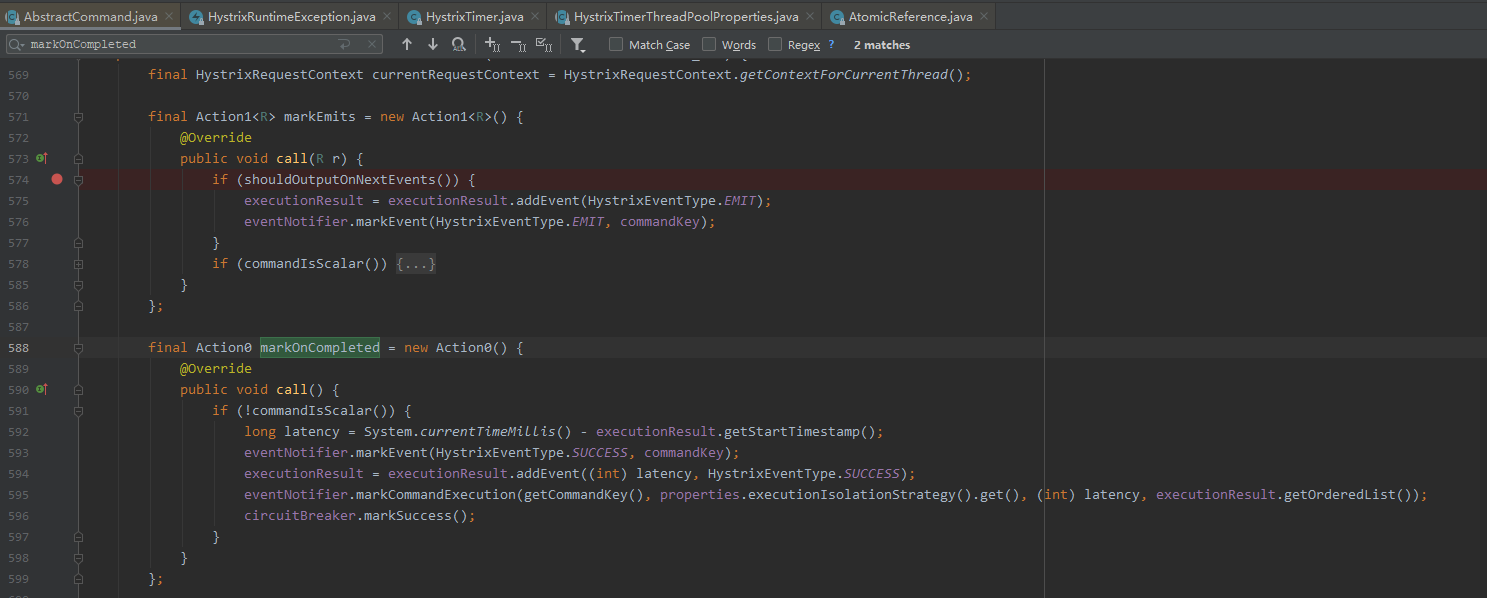The height and width of the screenshot is (598, 1487).
Task: Collapse fold marker on line 574
Action: 78,180
